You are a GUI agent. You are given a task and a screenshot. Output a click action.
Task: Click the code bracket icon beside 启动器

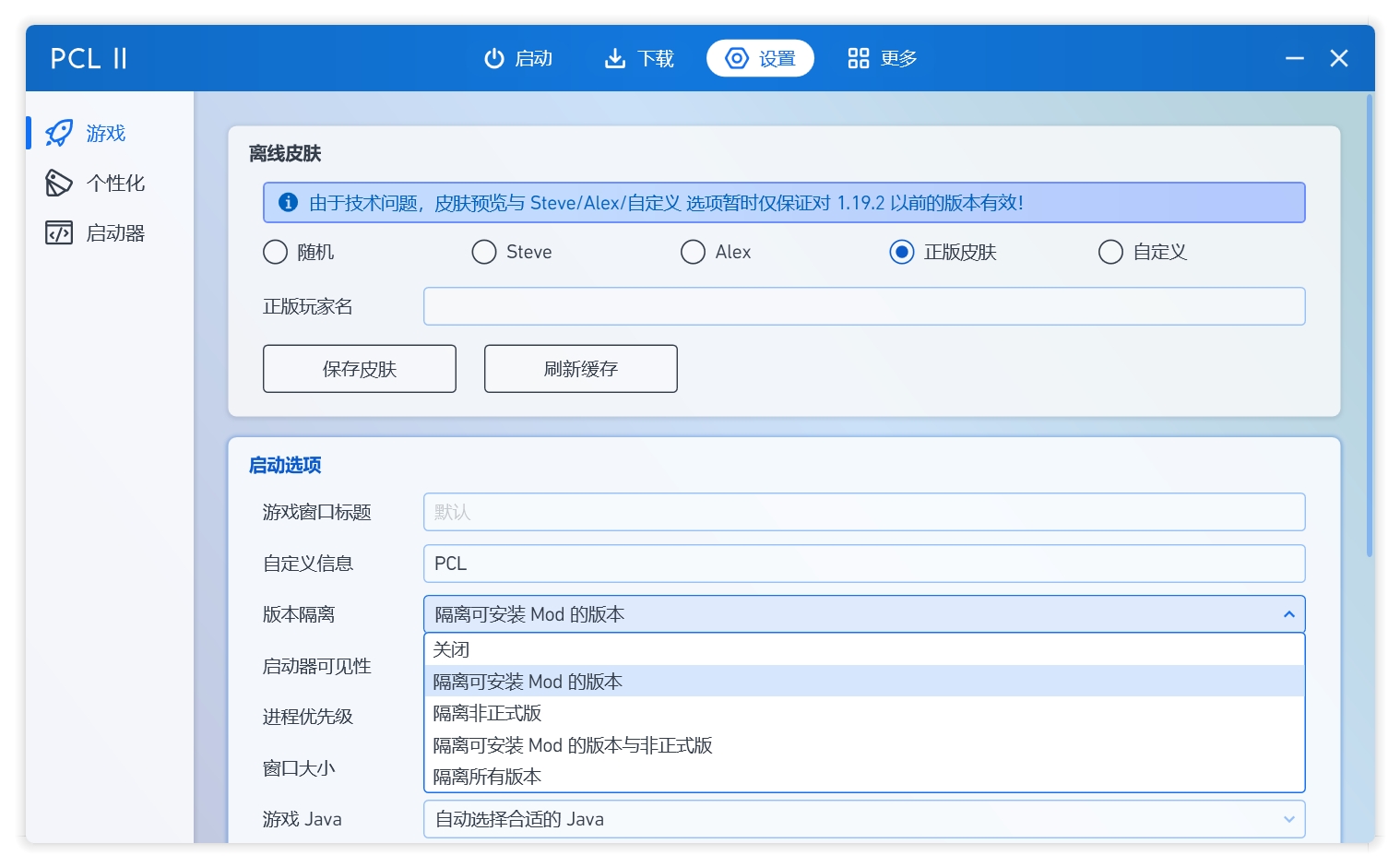click(x=59, y=232)
